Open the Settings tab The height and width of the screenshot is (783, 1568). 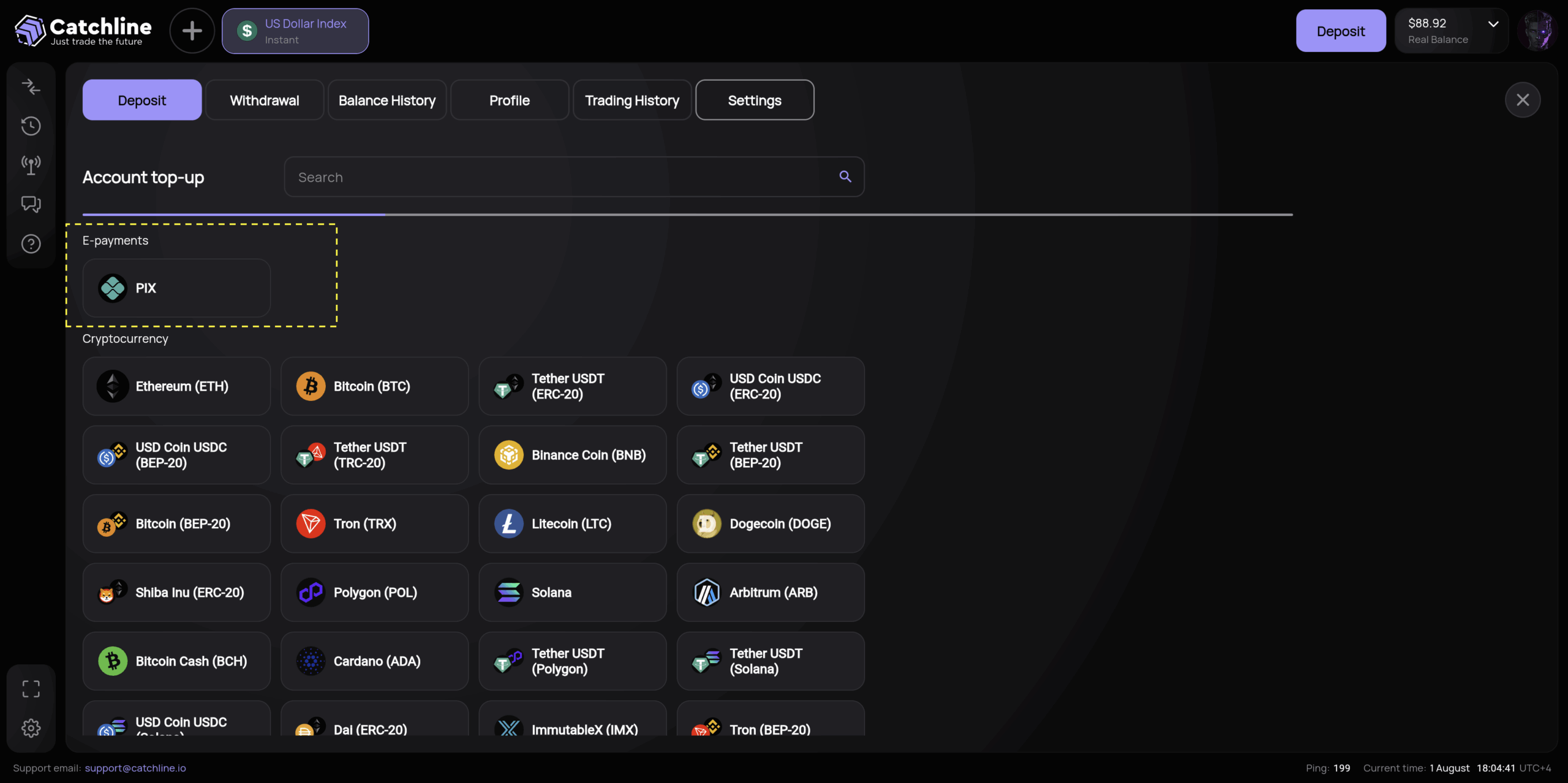(x=755, y=100)
